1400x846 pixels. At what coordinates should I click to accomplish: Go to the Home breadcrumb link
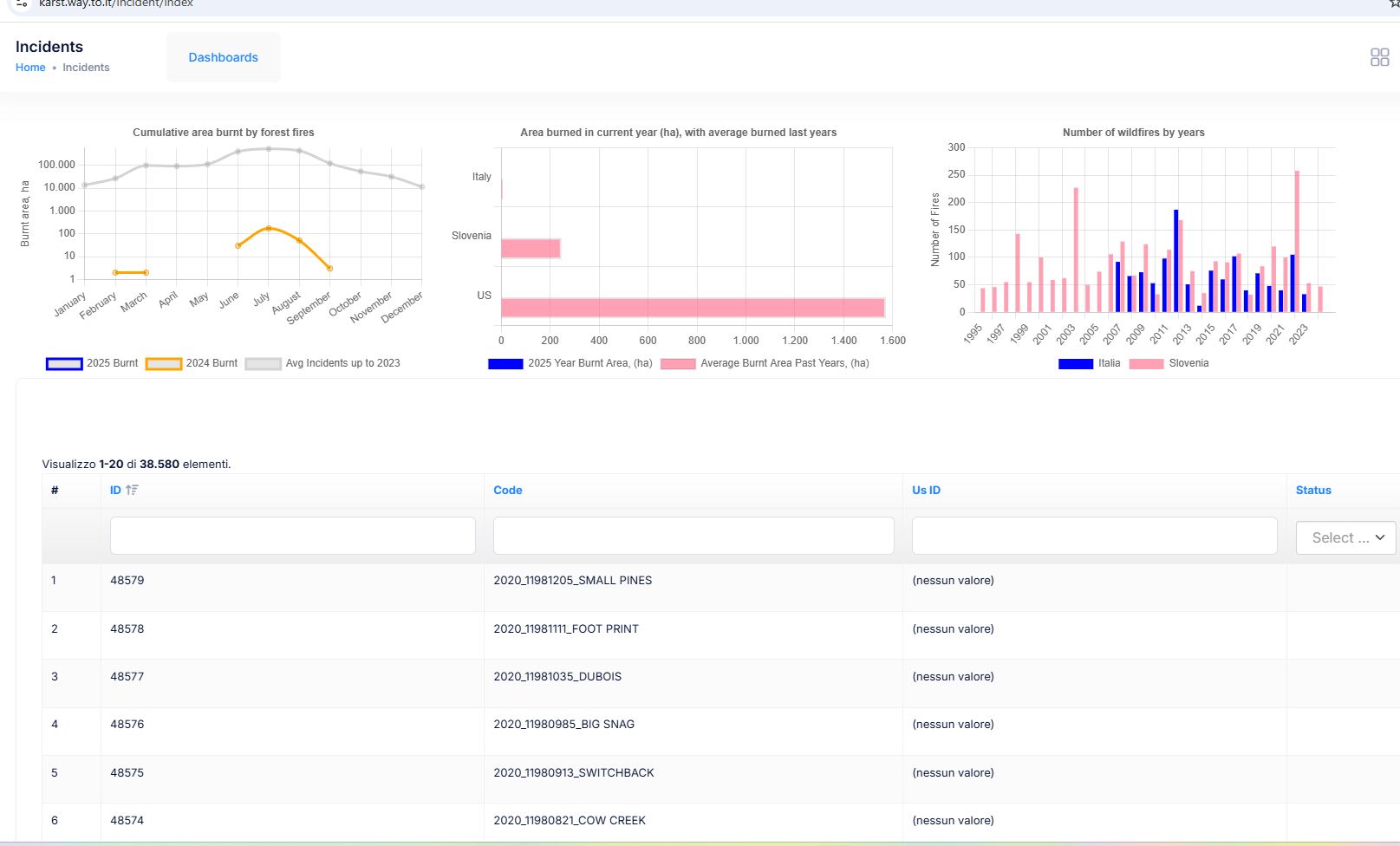30,68
